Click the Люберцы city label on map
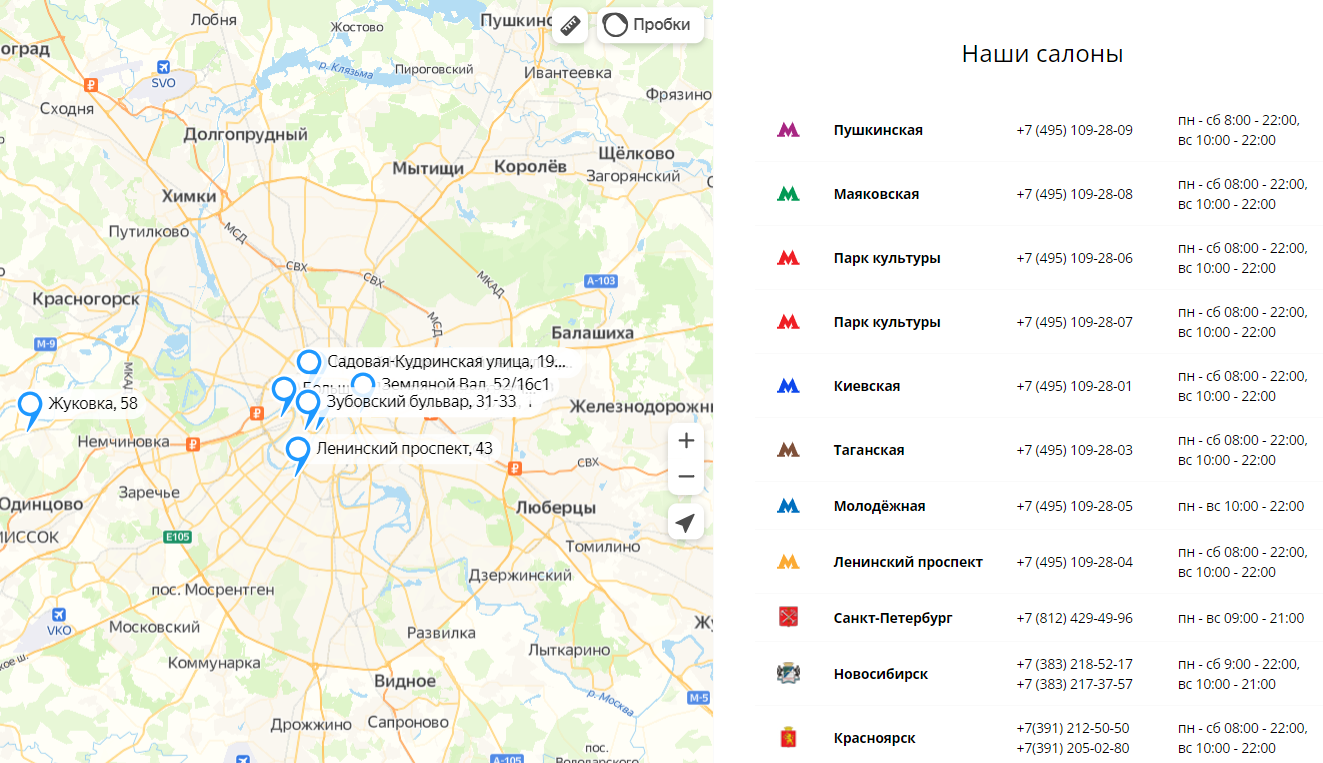1323x763 pixels. point(555,507)
